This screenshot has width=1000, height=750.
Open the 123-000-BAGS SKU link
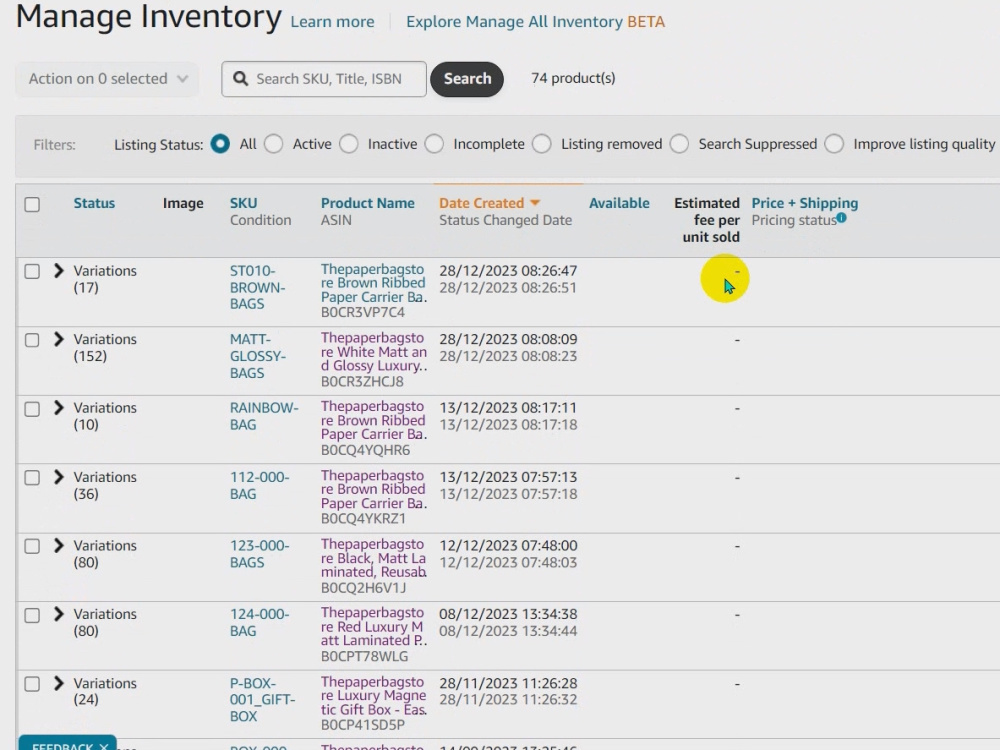[x=260, y=554]
